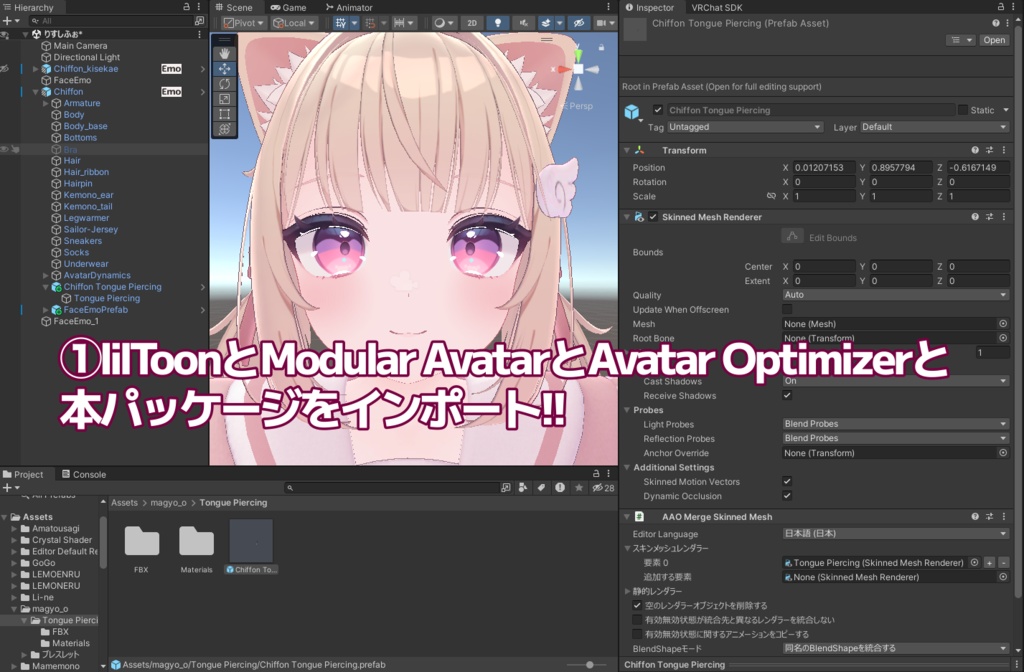Check 有効無効状態に関するアニメーションをコピーする option
The image size is (1024, 672).
637,634
